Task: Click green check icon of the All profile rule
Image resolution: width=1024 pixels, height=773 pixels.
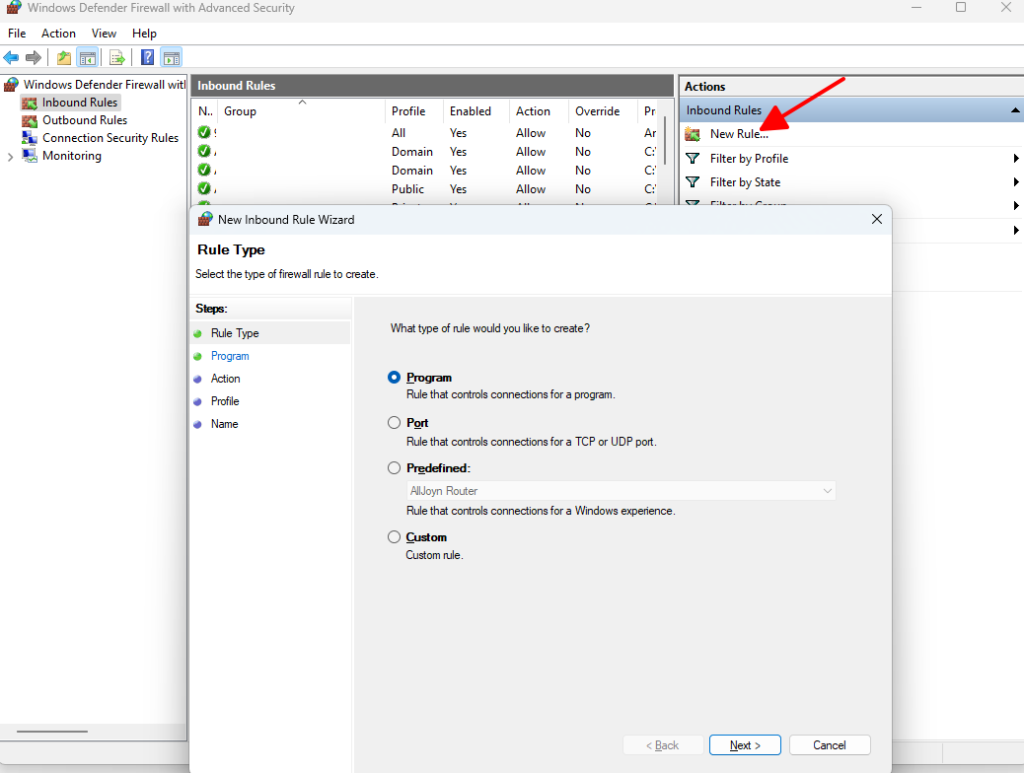Action: pos(204,132)
